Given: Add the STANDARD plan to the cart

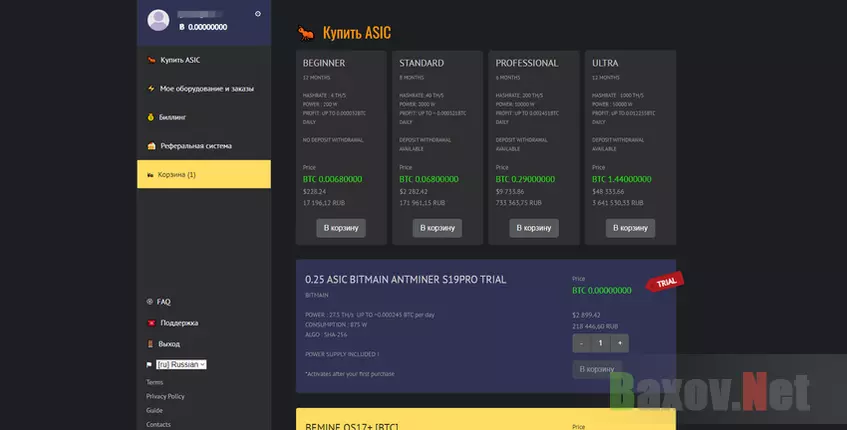Looking at the screenshot, I should [437, 228].
